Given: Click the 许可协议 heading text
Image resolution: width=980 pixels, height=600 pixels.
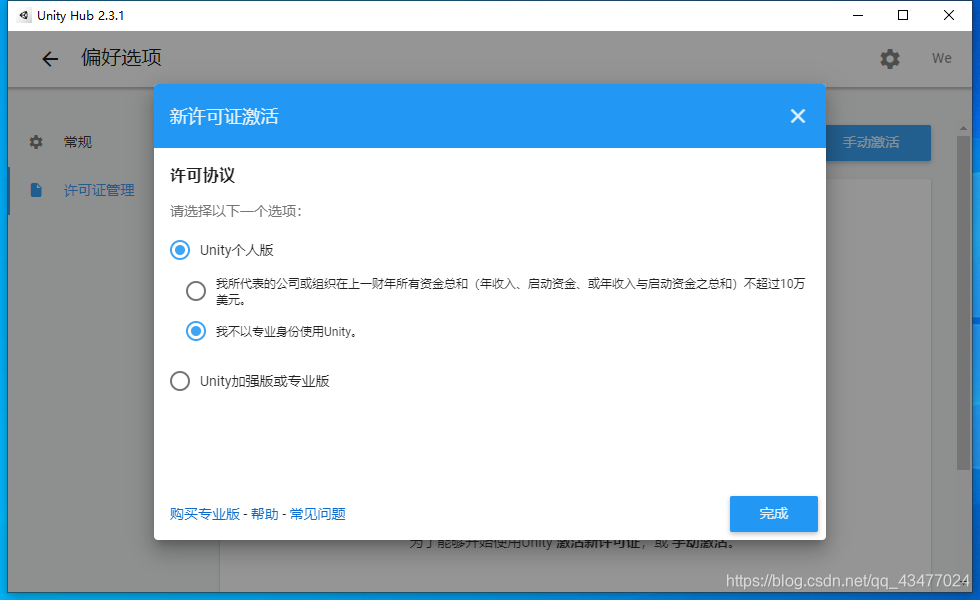Looking at the screenshot, I should coord(202,175).
